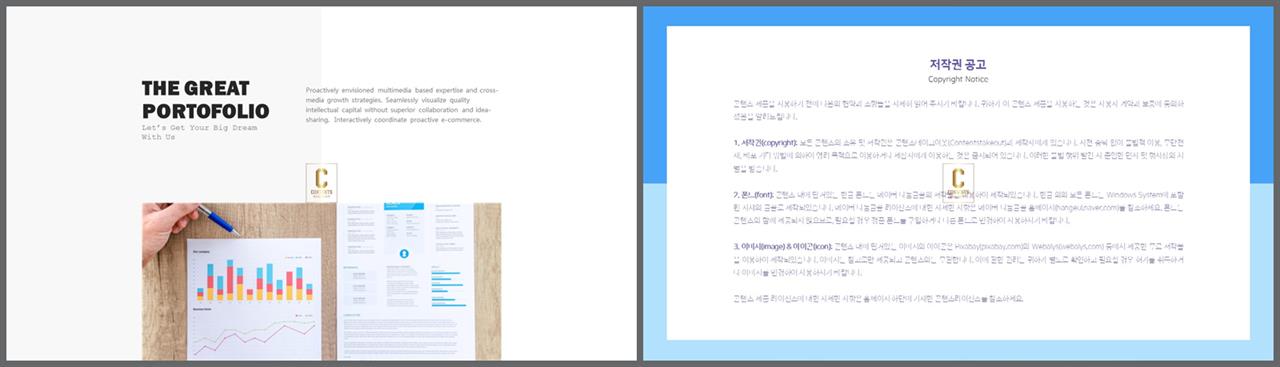Click the 'Proactively envisioned multimedia' paragraph
Image resolution: width=1280 pixels, height=367 pixels.
coord(402,104)
